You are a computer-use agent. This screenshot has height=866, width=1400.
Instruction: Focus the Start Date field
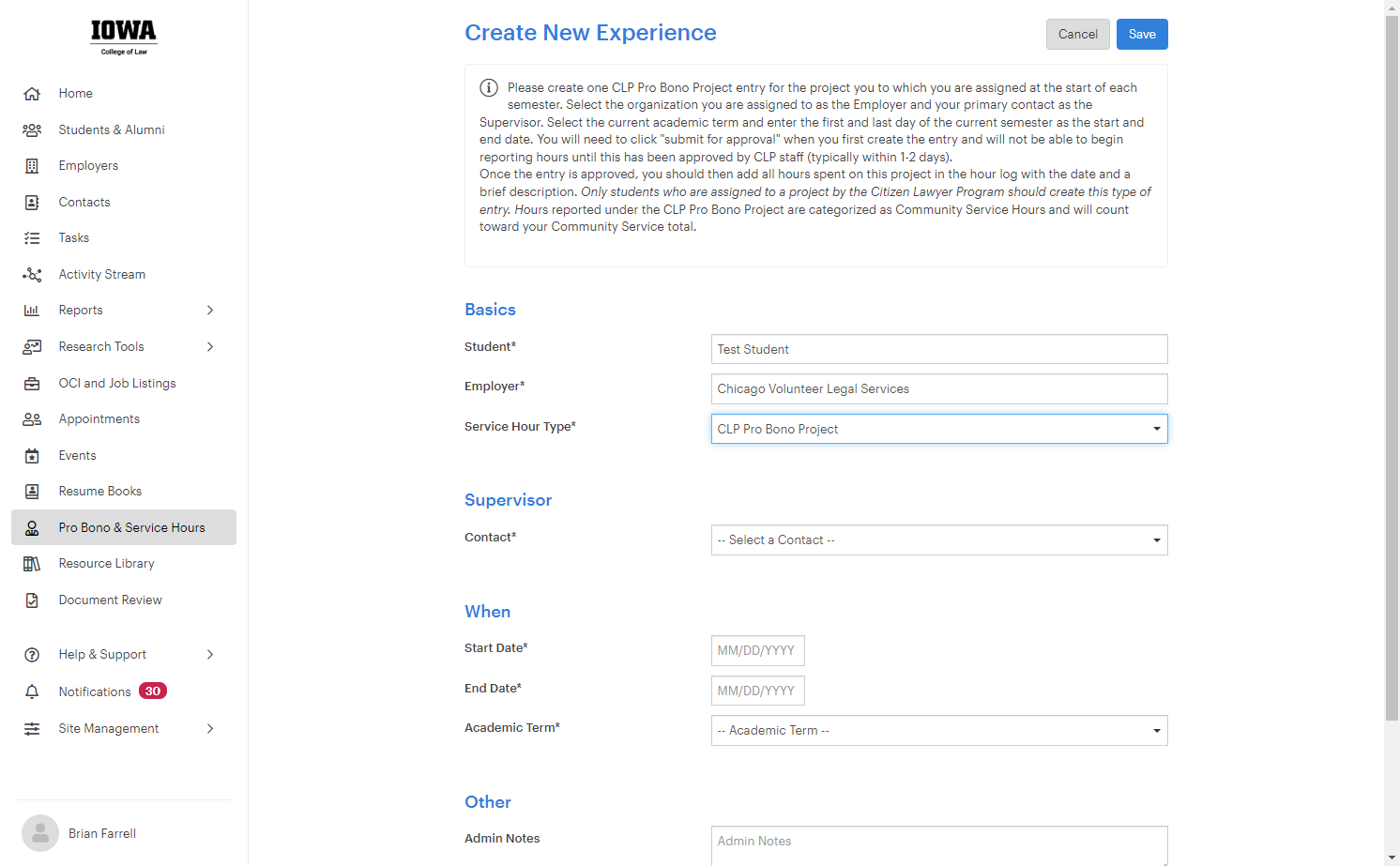[x=758, y=651]
